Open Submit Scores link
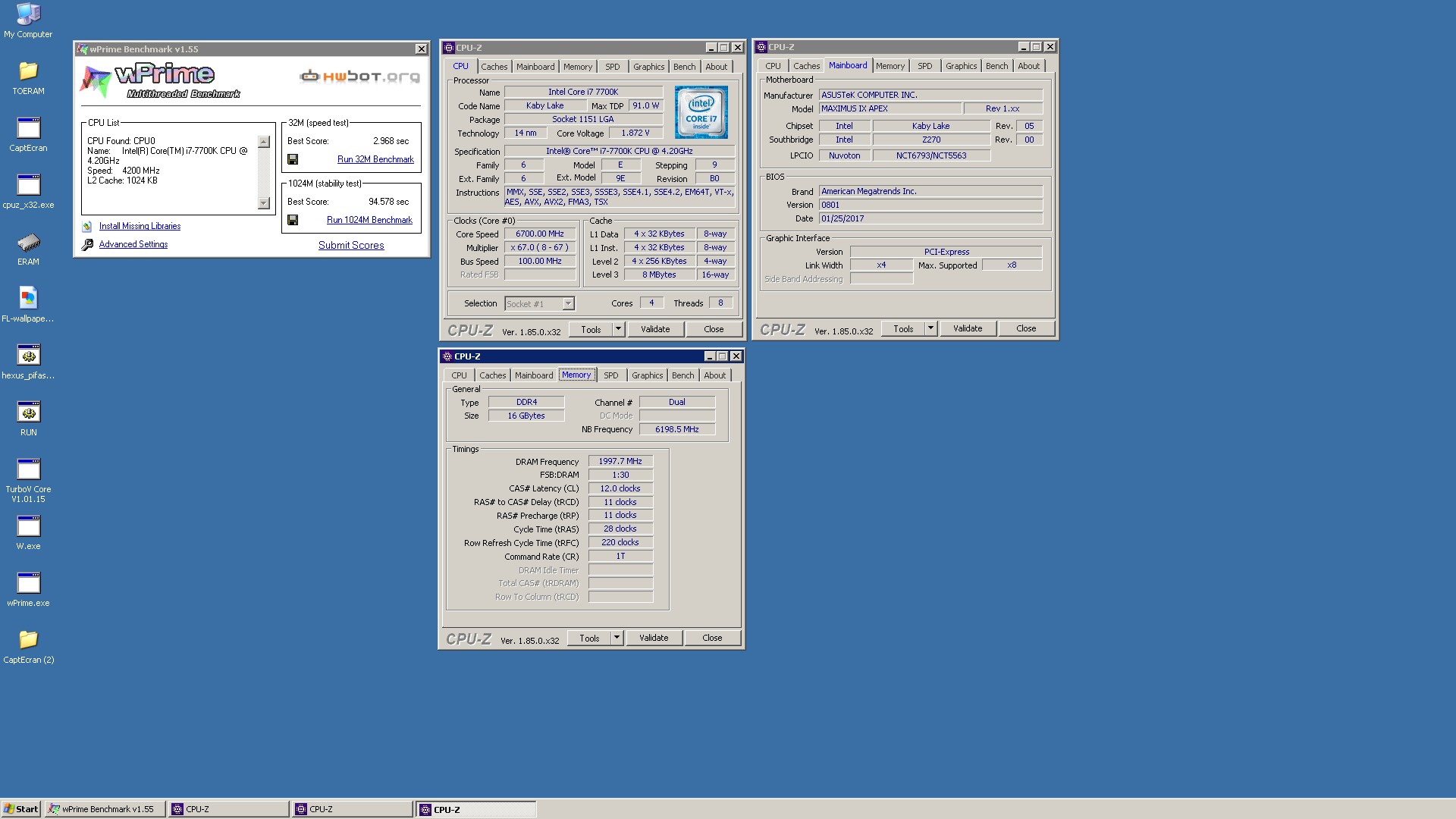Viewport: 1456px width, 819px height. tap(351, 245)
